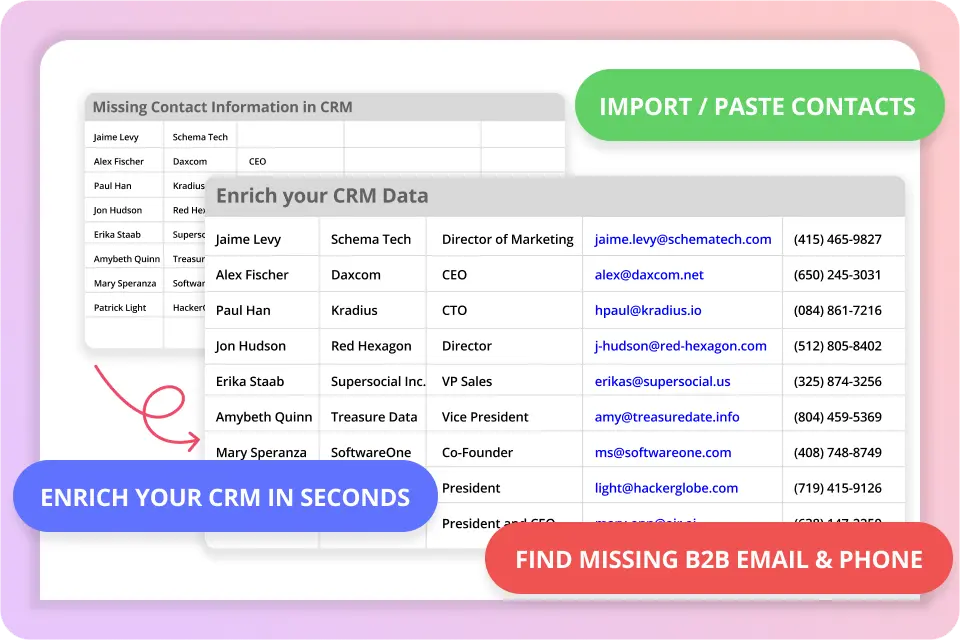Click phone number (804) 459-5369
Screen dimensions: 960x640
coord(838,417)
